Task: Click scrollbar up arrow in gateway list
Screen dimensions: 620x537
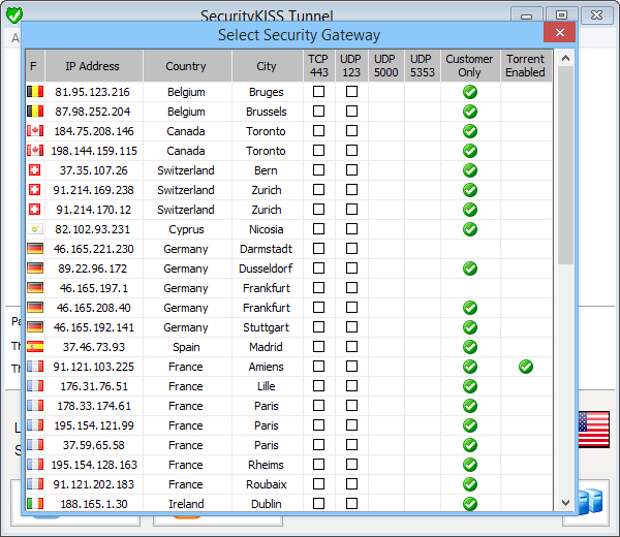Action: [565, 59]
